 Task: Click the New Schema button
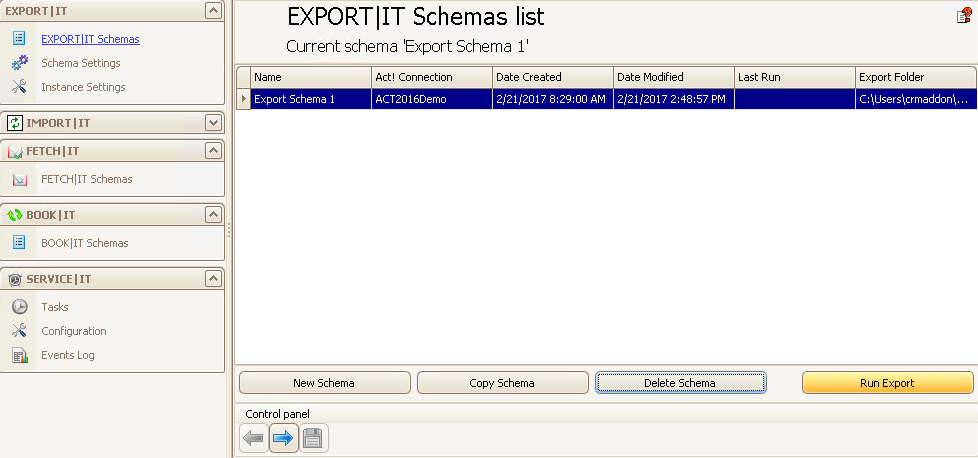pyautogui.click(x=324, y=383)
